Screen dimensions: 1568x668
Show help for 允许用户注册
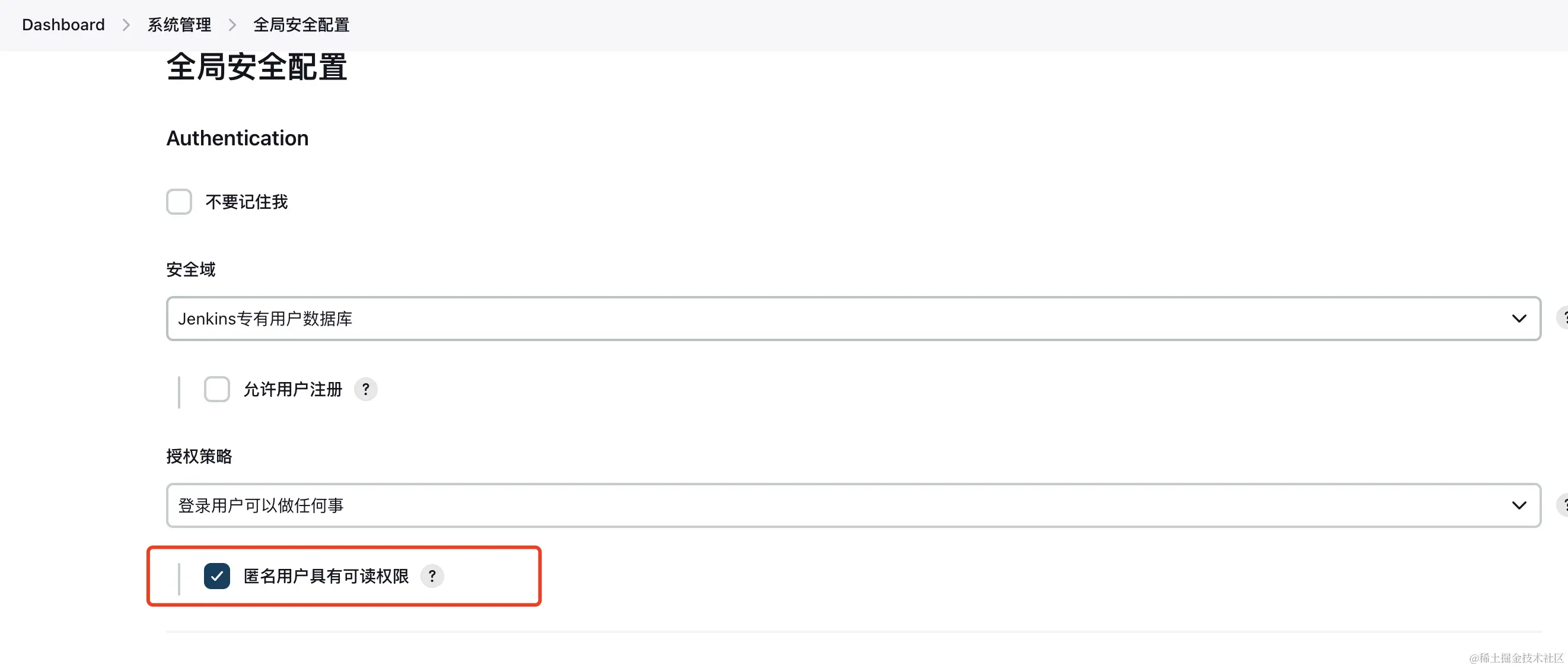pyautogui.click(x=366, y=389)
